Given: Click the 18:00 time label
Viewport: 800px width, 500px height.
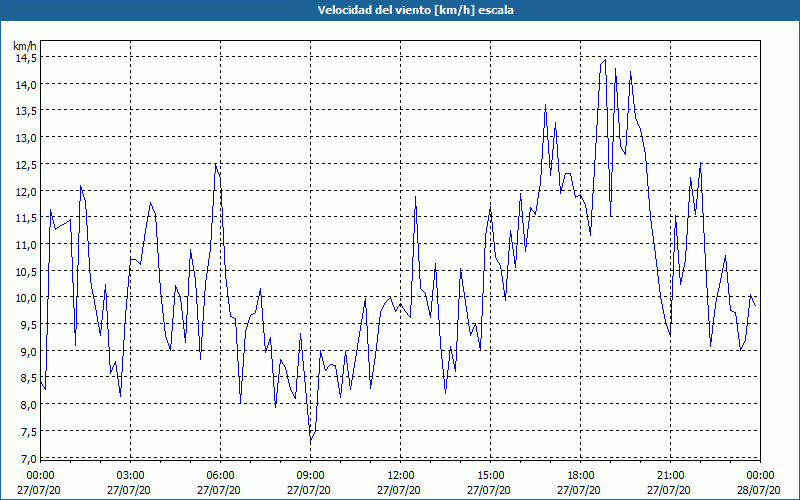Looking at the screenshot, I should pos(581,476).
